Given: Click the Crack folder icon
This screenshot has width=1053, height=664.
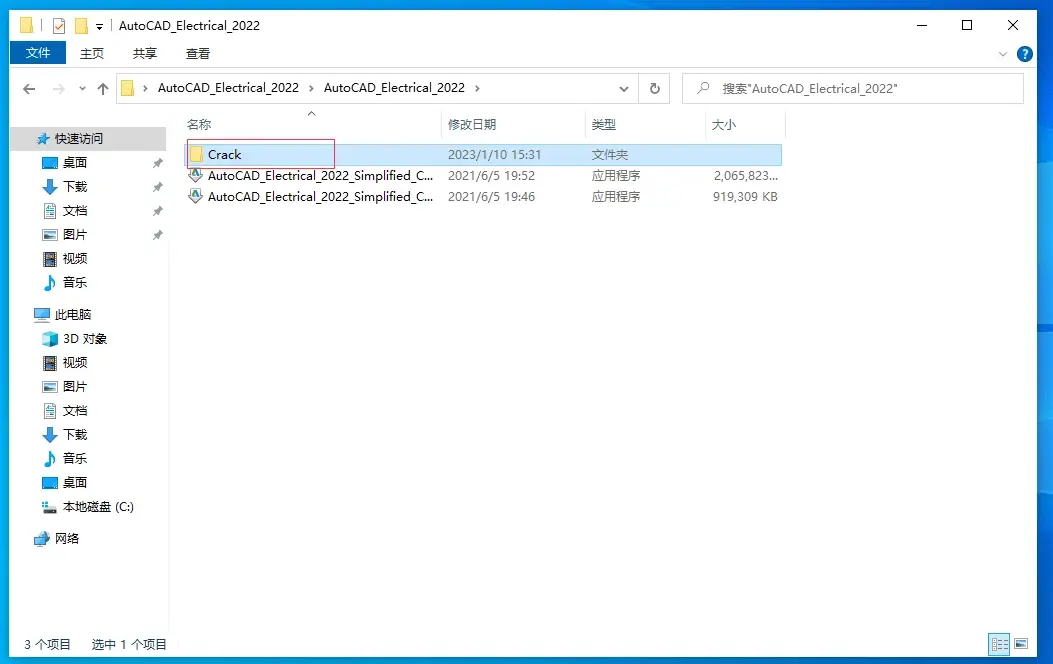Looking at the screenshot, I should click(196, 154).
